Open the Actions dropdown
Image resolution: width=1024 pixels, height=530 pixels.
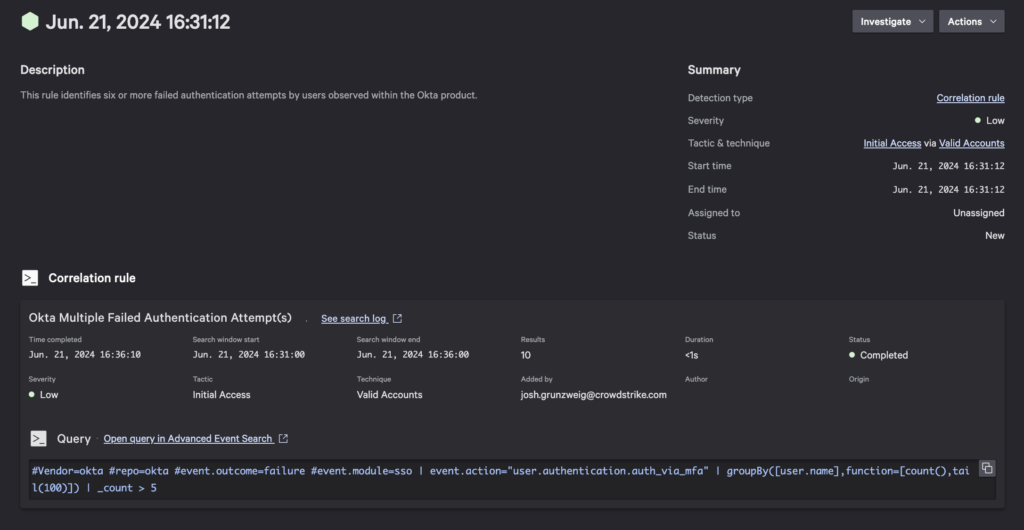[x=972, y=22]
